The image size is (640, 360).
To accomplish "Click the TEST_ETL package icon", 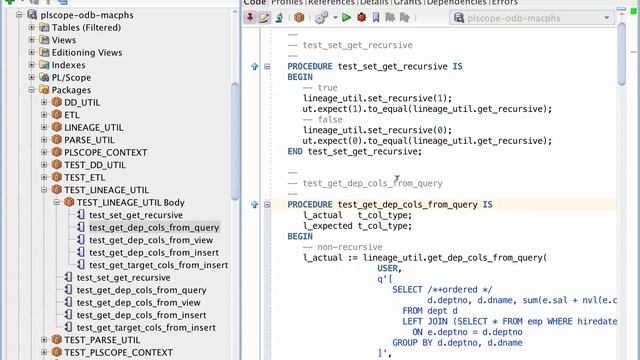I will pos(57,177).
